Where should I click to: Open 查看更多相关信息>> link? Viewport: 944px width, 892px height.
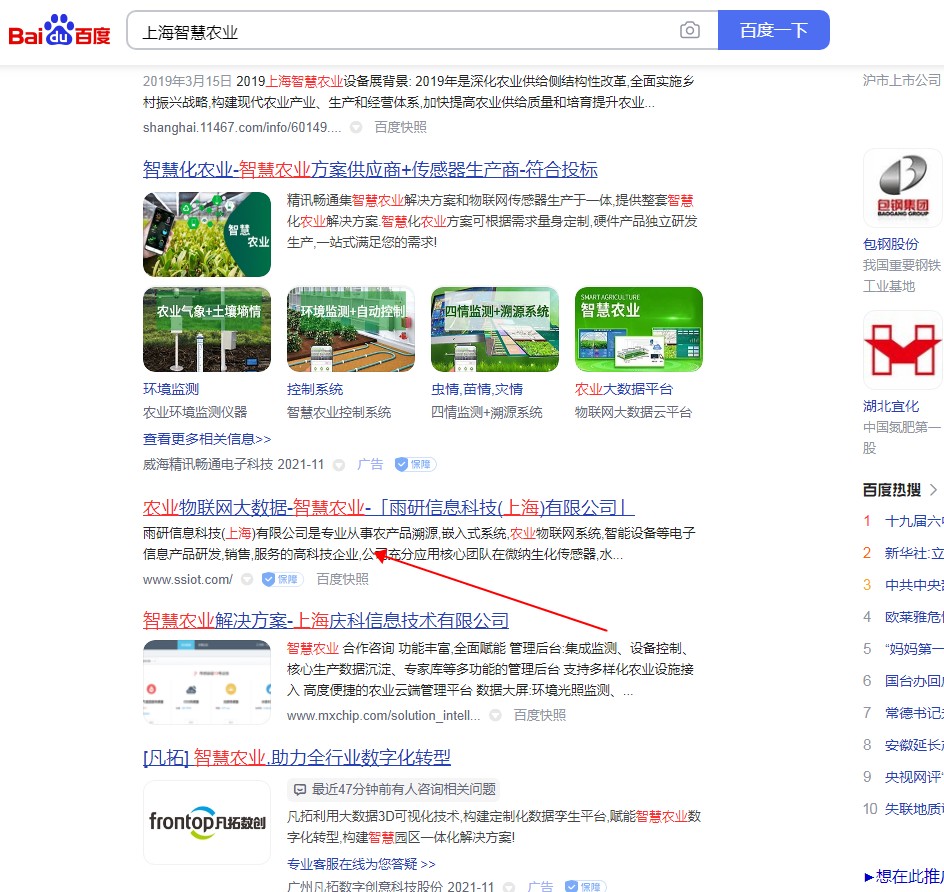pyautogui.click(x=207, y=439)
